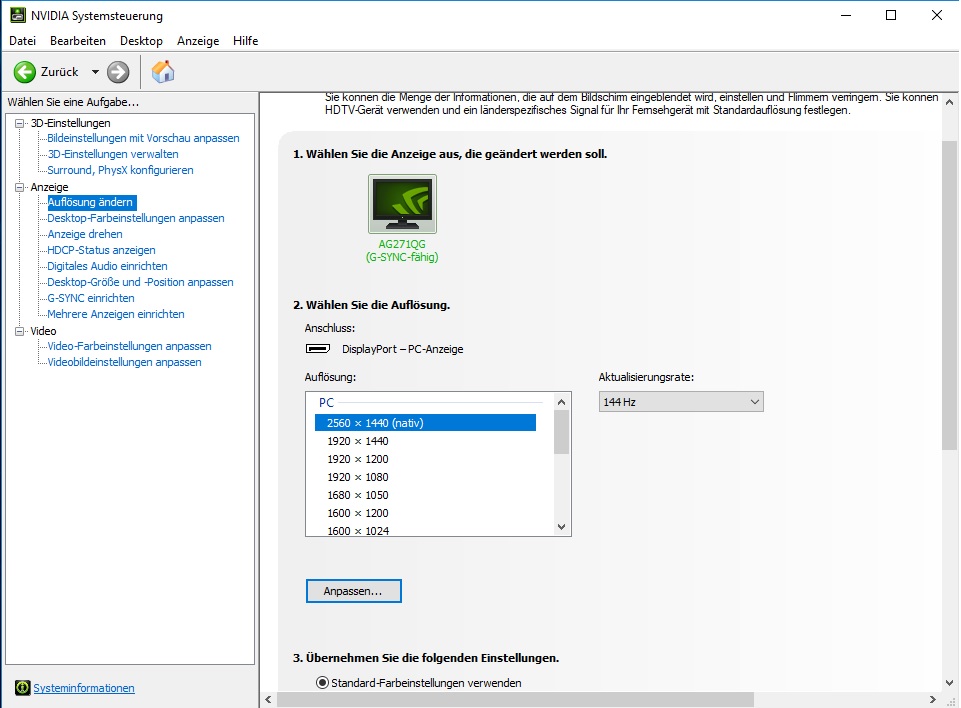This screenshot has height=708, width=961.
Task: Select resolution 1920 × 1440
Action: 357,441
